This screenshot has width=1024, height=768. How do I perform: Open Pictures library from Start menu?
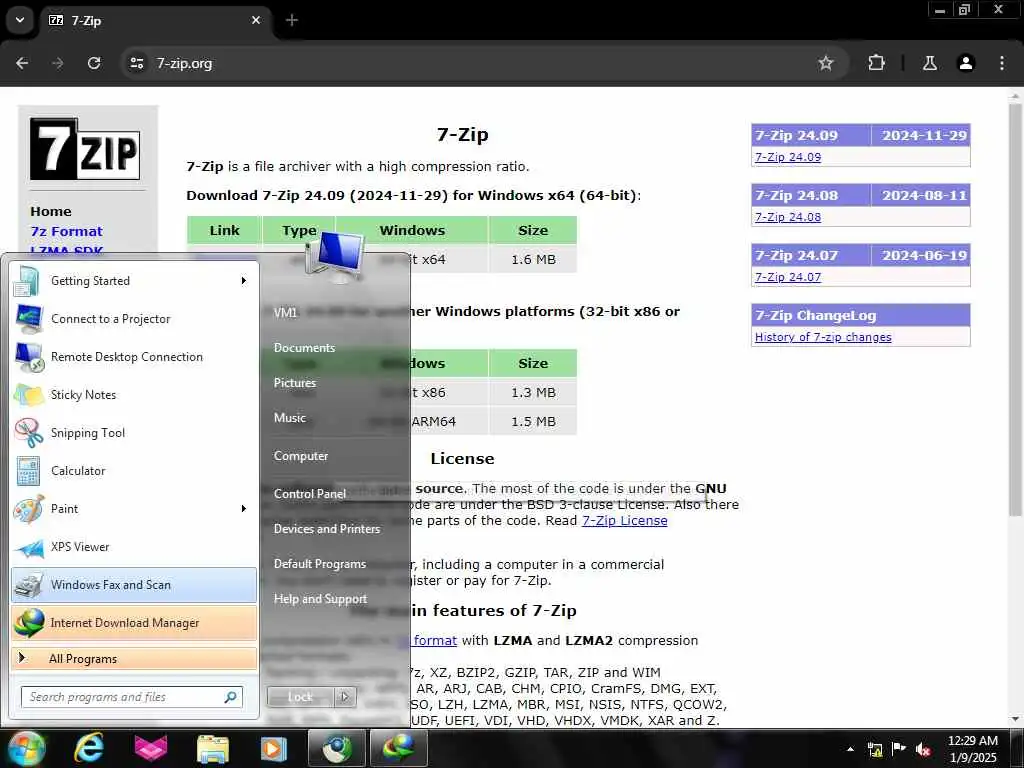[295, 383]
